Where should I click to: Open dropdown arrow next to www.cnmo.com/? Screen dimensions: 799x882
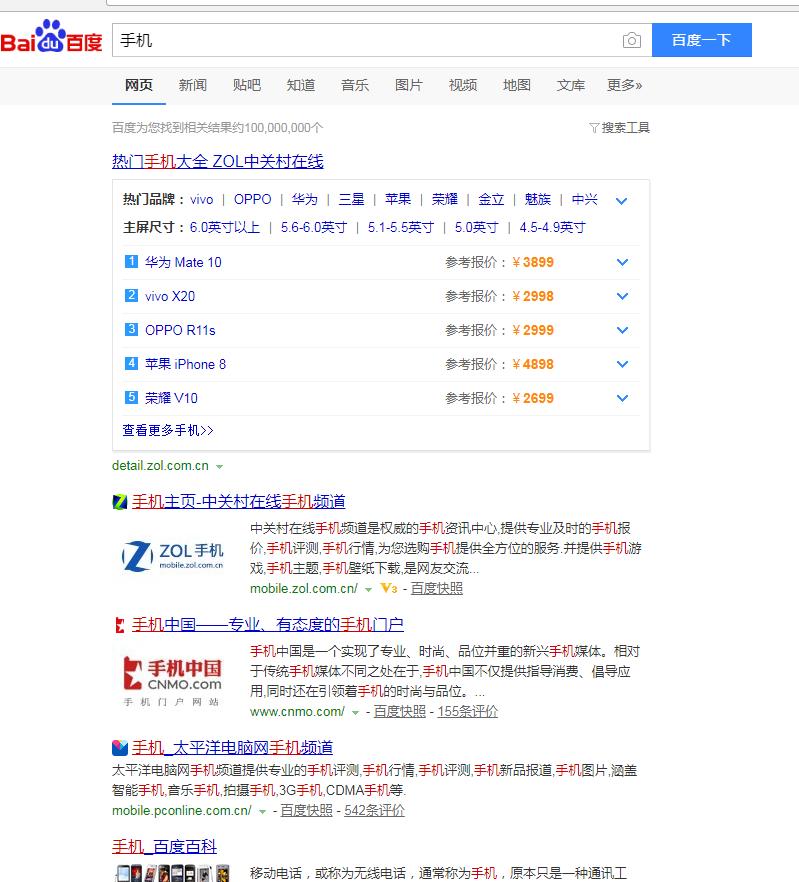pos(355,713)
